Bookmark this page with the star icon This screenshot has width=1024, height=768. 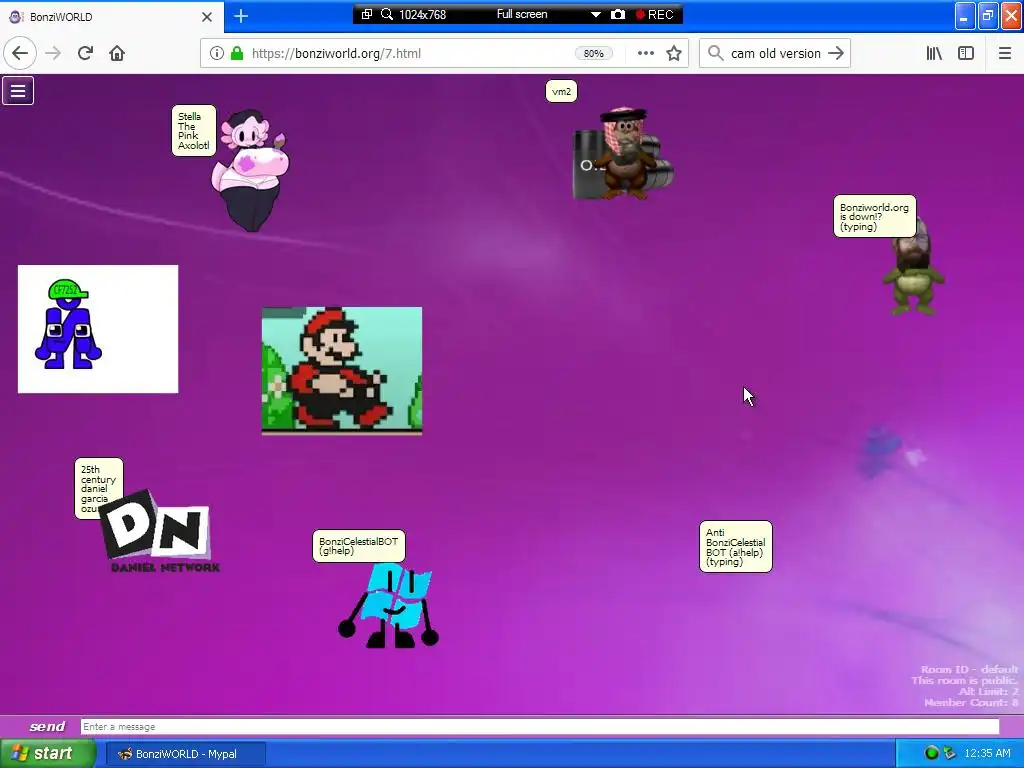pos(674,54)
